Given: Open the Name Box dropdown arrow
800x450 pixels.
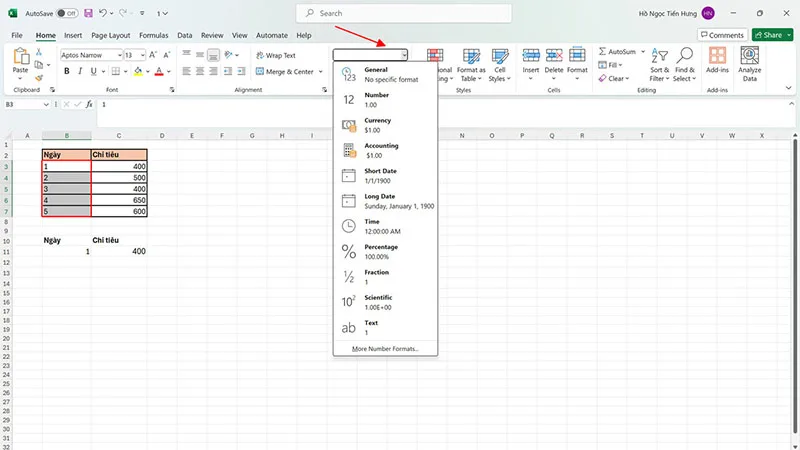Looking at the screenshot, I should coord(46,104).
